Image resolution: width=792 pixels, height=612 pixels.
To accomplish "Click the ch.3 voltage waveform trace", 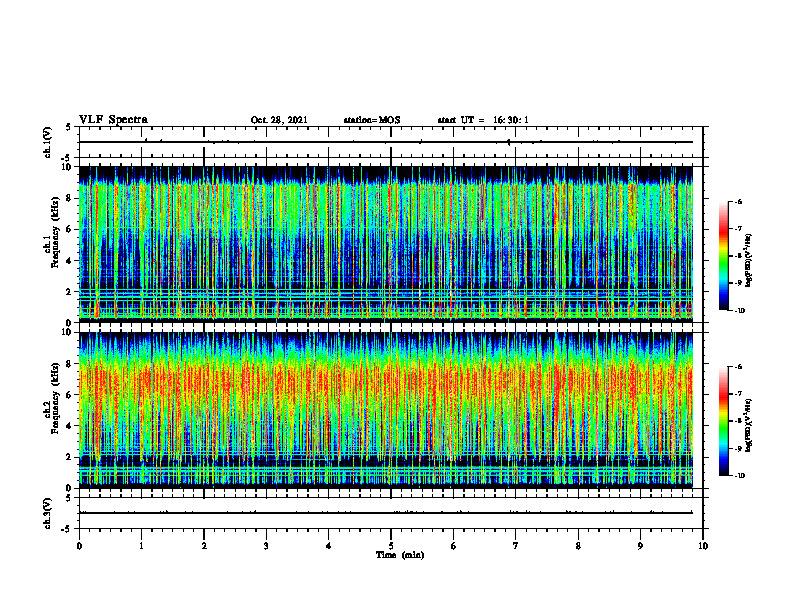I will [x=386, y=513].
